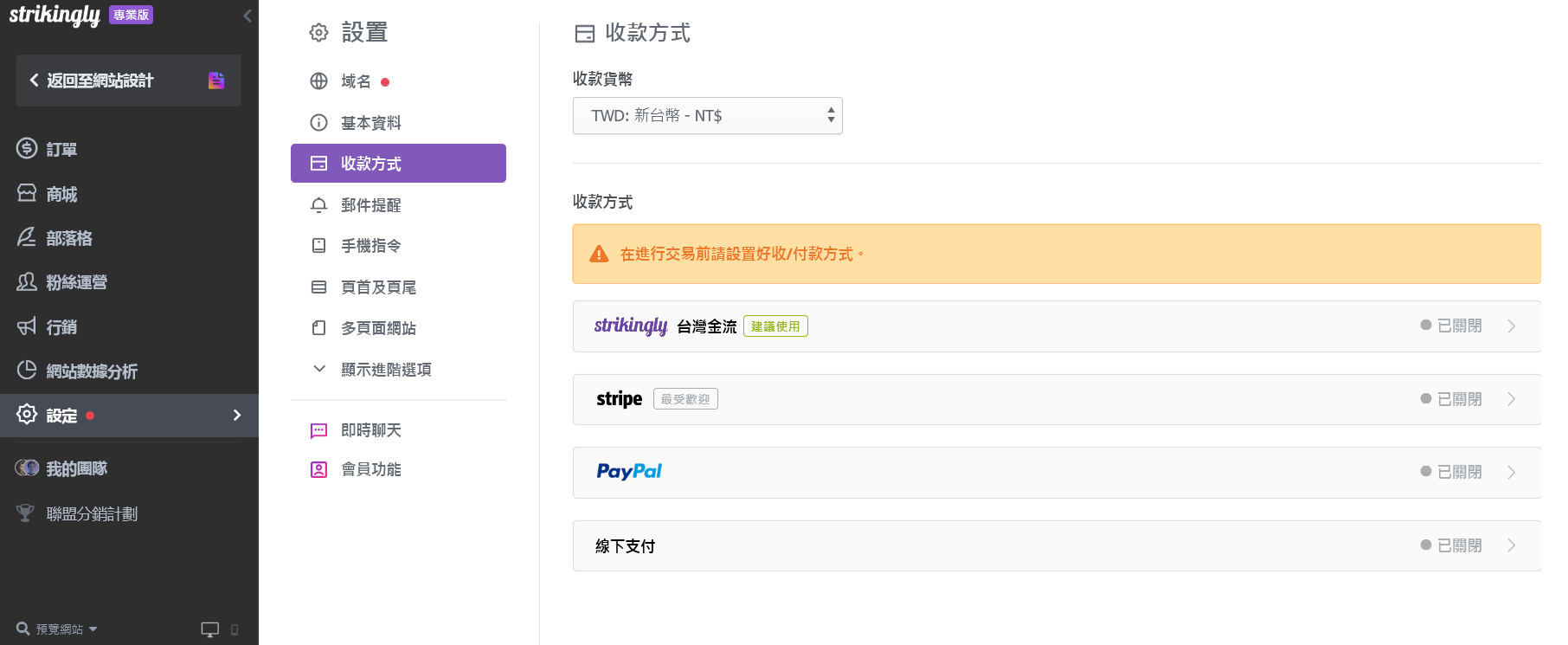
Task: Open the 商城 store icon
Action: click(27, 193)
